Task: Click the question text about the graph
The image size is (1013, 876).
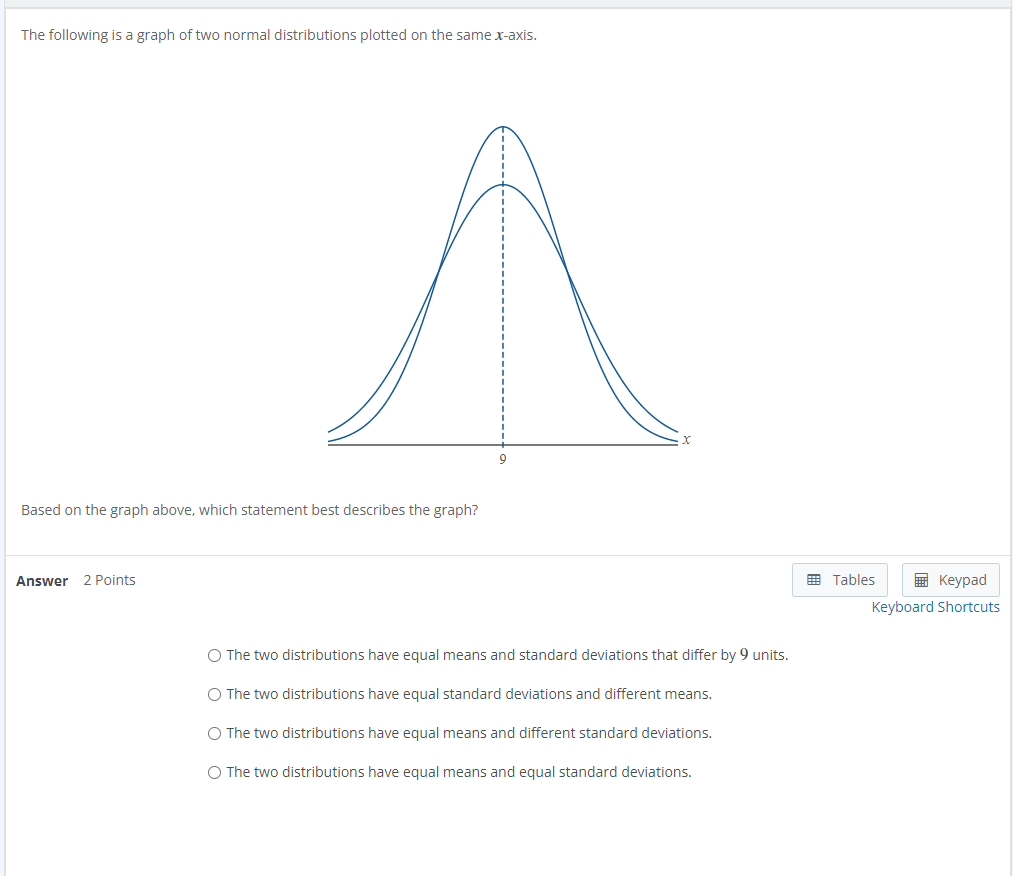Action: 249,510
